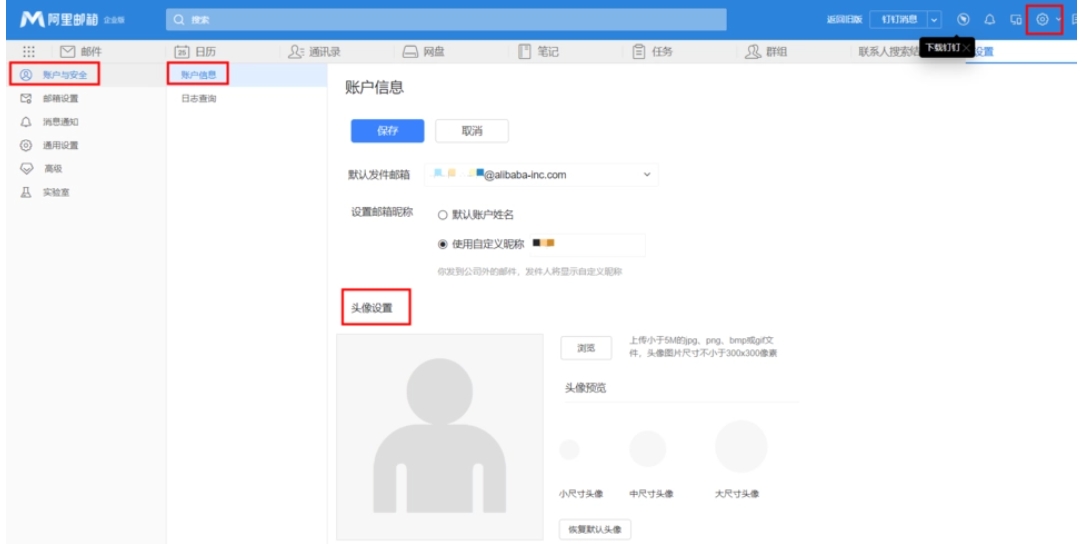
Task: Close the 下载钉钉 tooltip
Action: (x=966, y=47)
